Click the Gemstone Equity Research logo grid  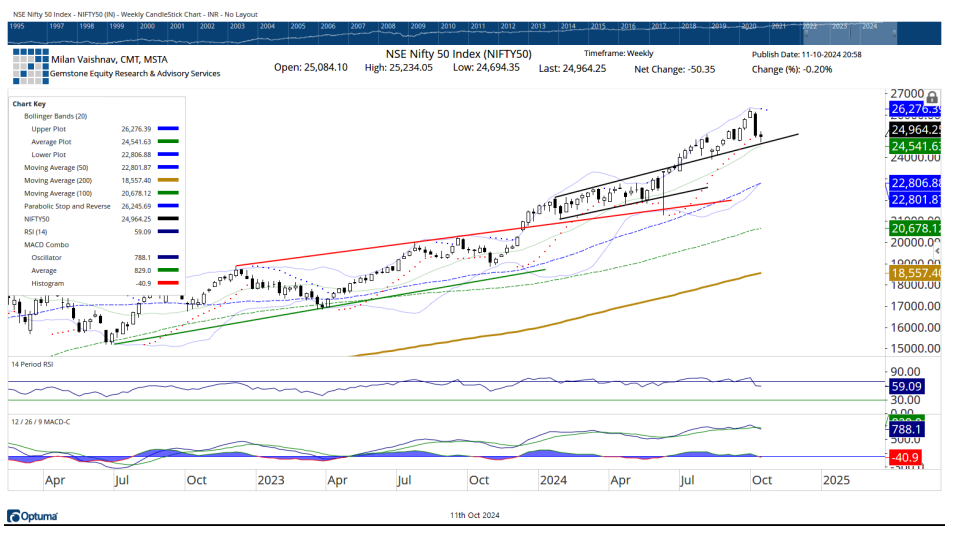[30, 66]
